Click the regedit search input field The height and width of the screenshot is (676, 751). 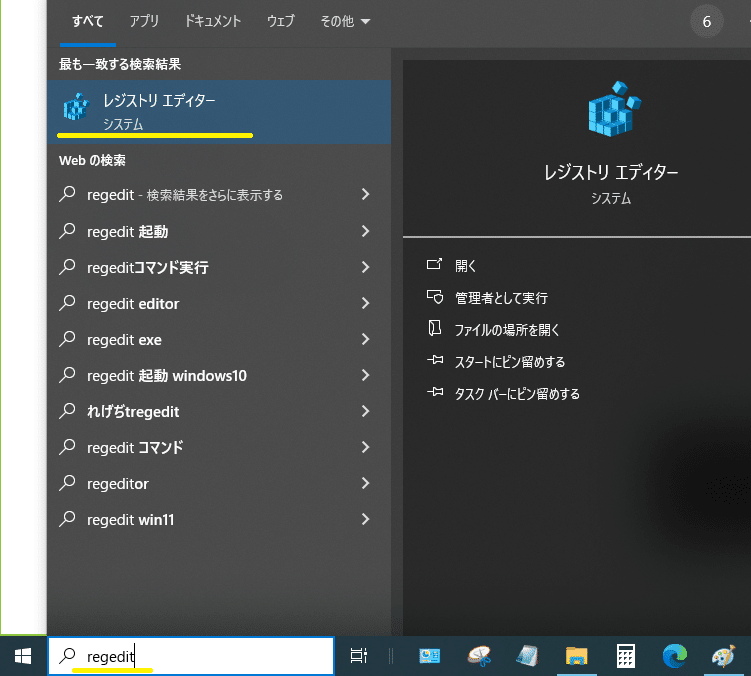pos(192,656)
